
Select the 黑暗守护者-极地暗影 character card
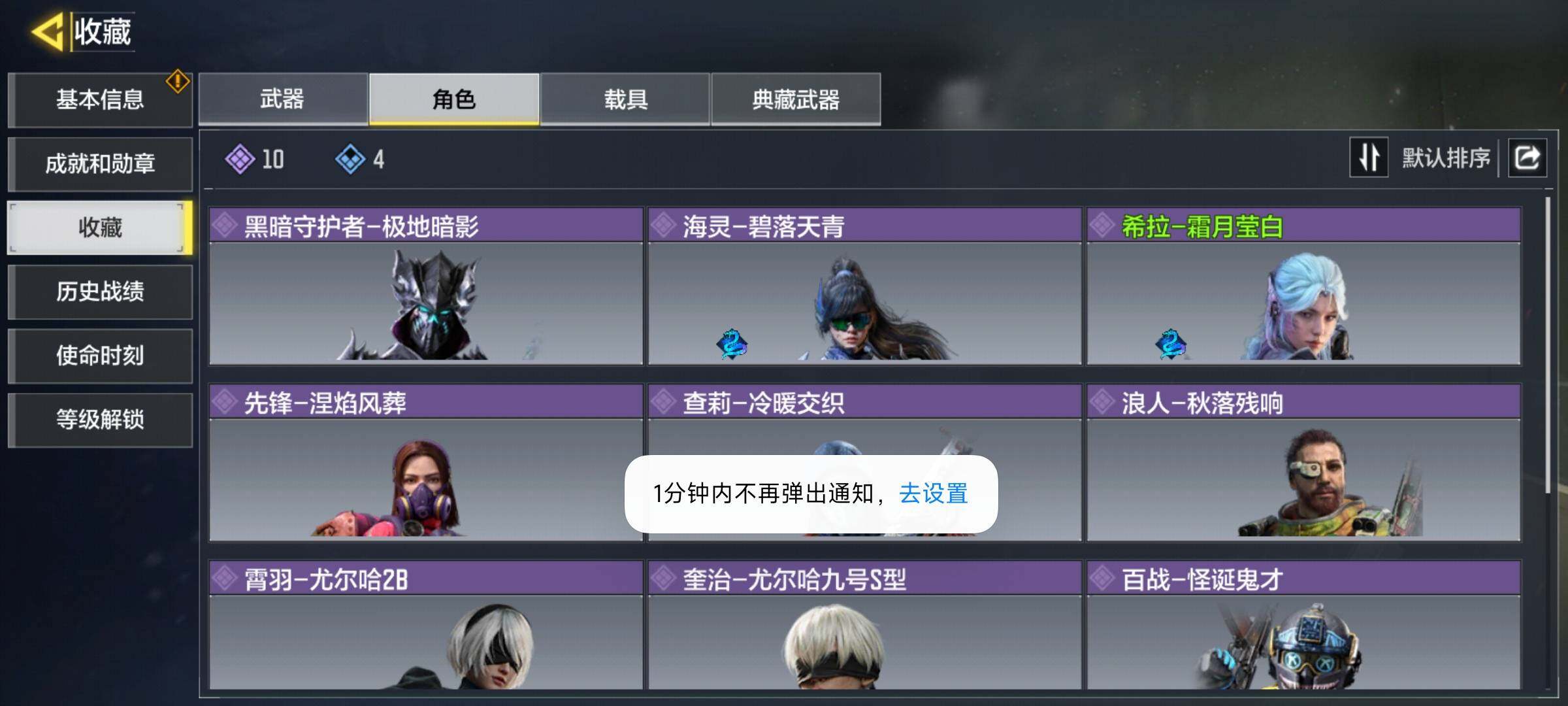pyautogui.click(x=426, y=286)
